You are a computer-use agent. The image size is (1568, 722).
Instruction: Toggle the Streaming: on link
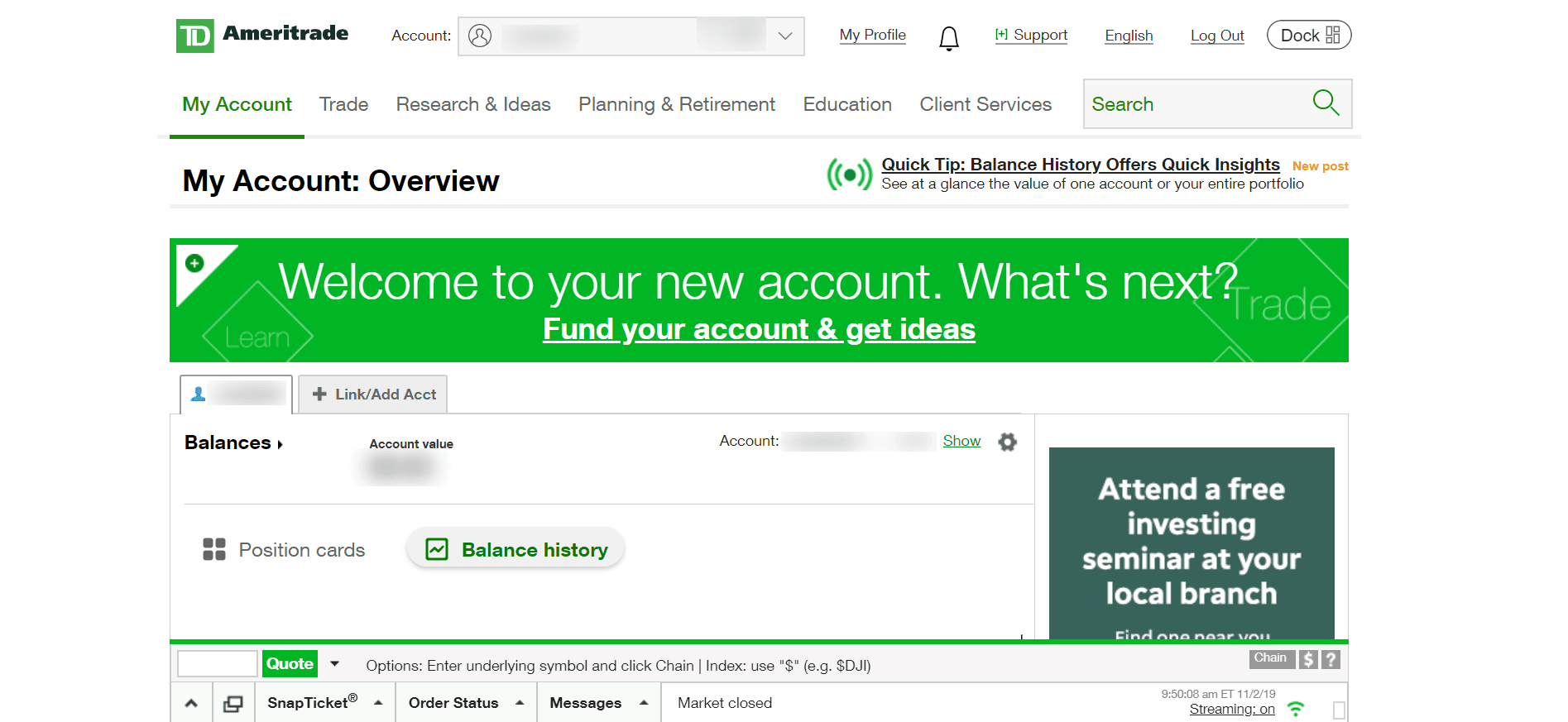(x=1232, y=709)
